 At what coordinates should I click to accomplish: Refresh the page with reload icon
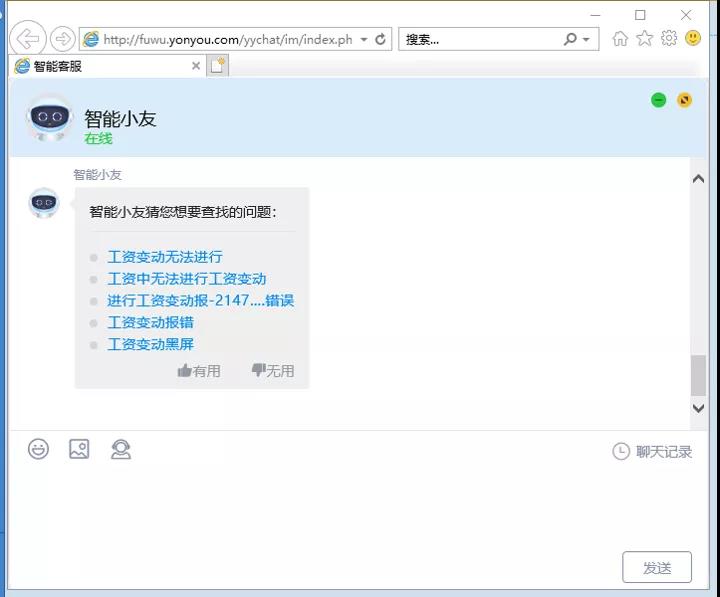pyautogui.click(x=380, y=39)
